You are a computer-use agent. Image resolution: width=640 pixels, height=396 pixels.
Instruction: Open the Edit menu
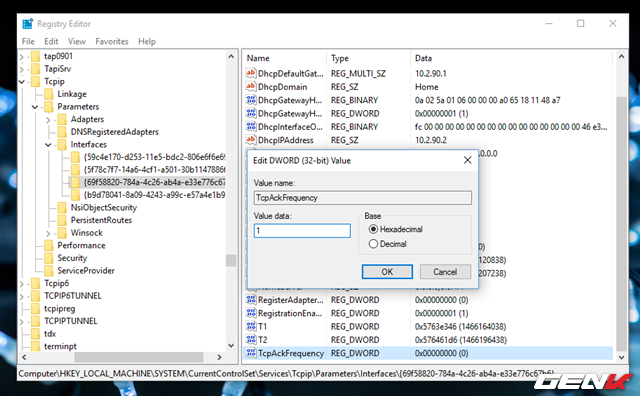(x=51, y=41)
